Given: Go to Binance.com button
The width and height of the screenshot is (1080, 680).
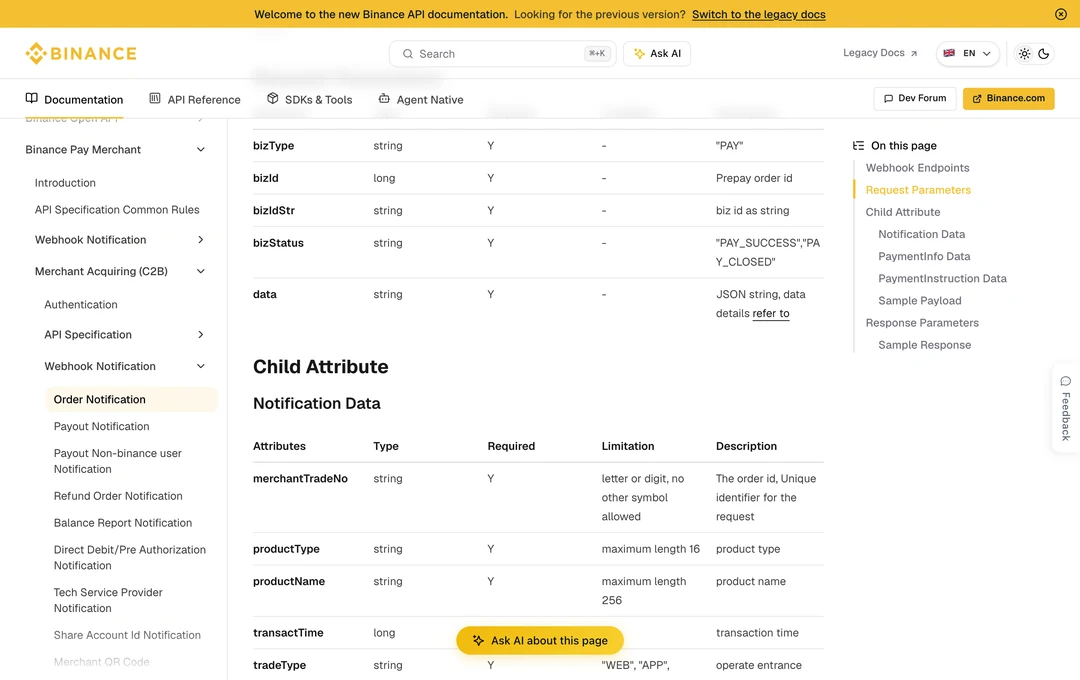Looking at the screenshot, I should (x=1008, y=99).
